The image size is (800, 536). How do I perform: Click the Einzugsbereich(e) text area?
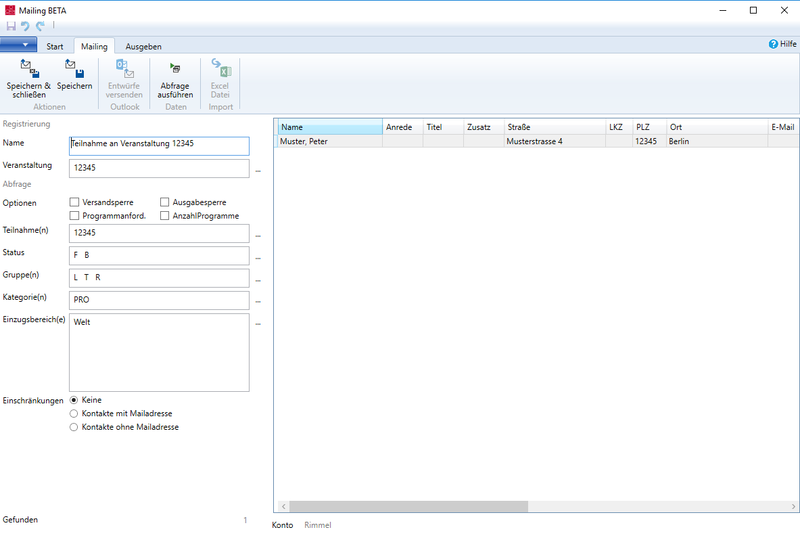159,352
